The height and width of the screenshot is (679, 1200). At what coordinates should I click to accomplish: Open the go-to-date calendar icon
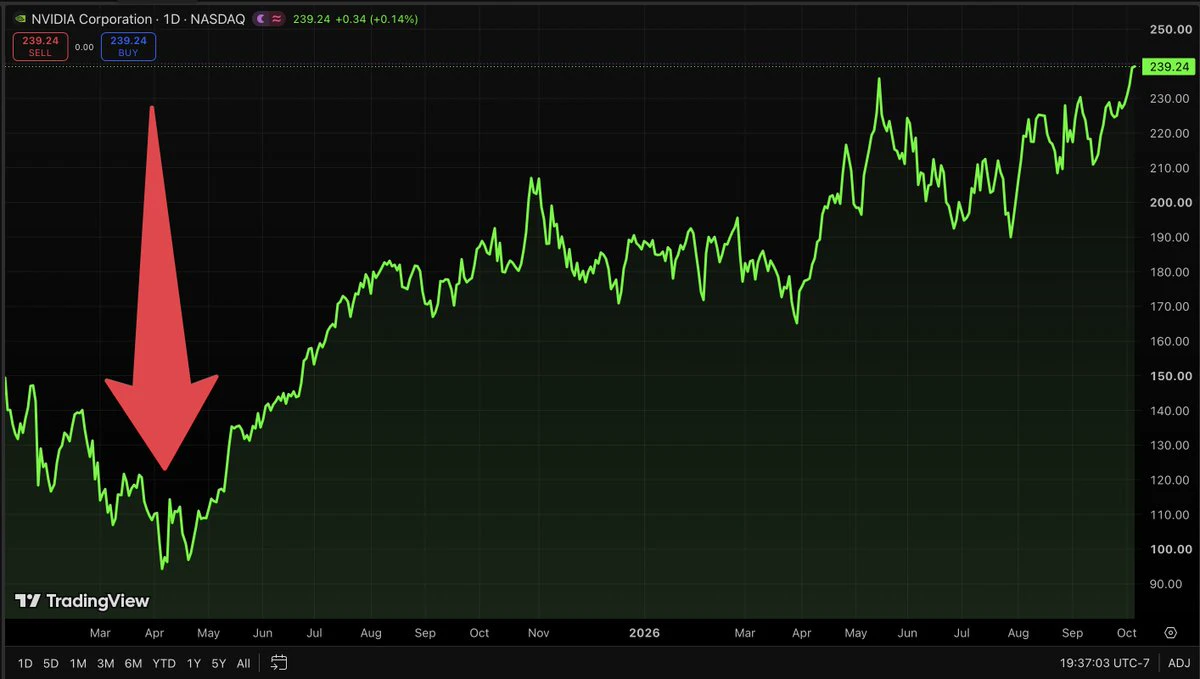279,662
